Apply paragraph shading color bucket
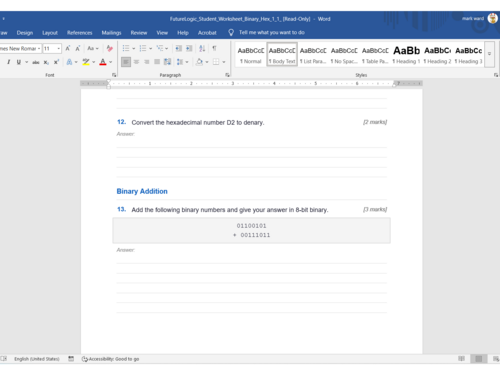 [x=199, y=62]
